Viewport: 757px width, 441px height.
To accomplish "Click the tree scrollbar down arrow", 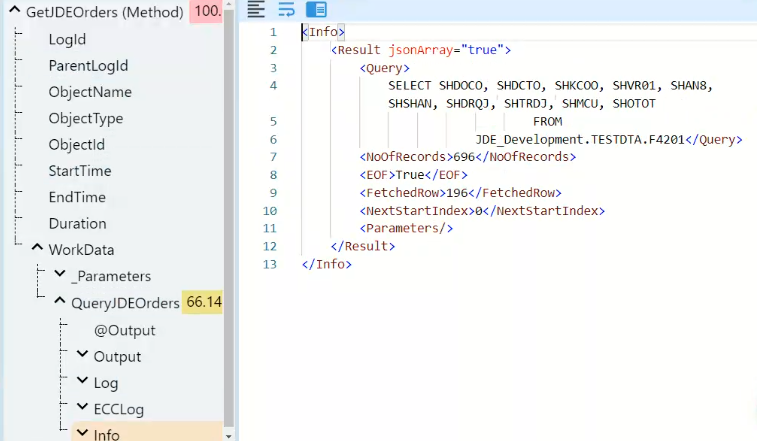I will tap(229, 436).
